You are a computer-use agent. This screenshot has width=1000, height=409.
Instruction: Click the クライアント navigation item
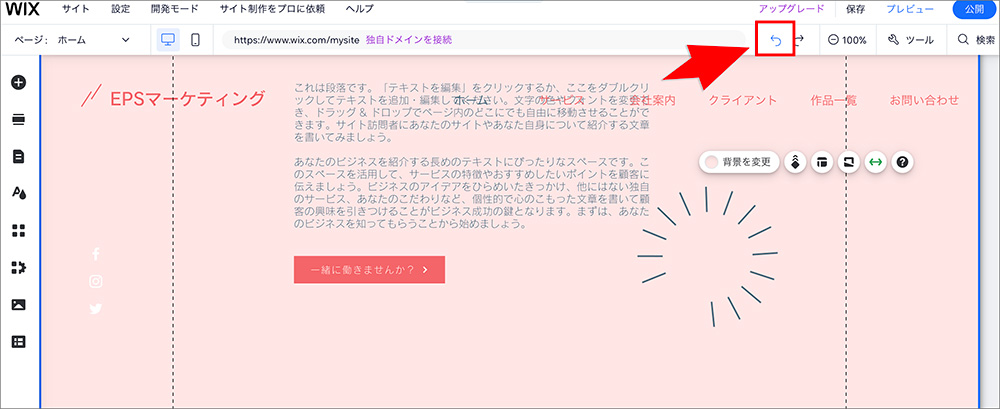point(743,100)
